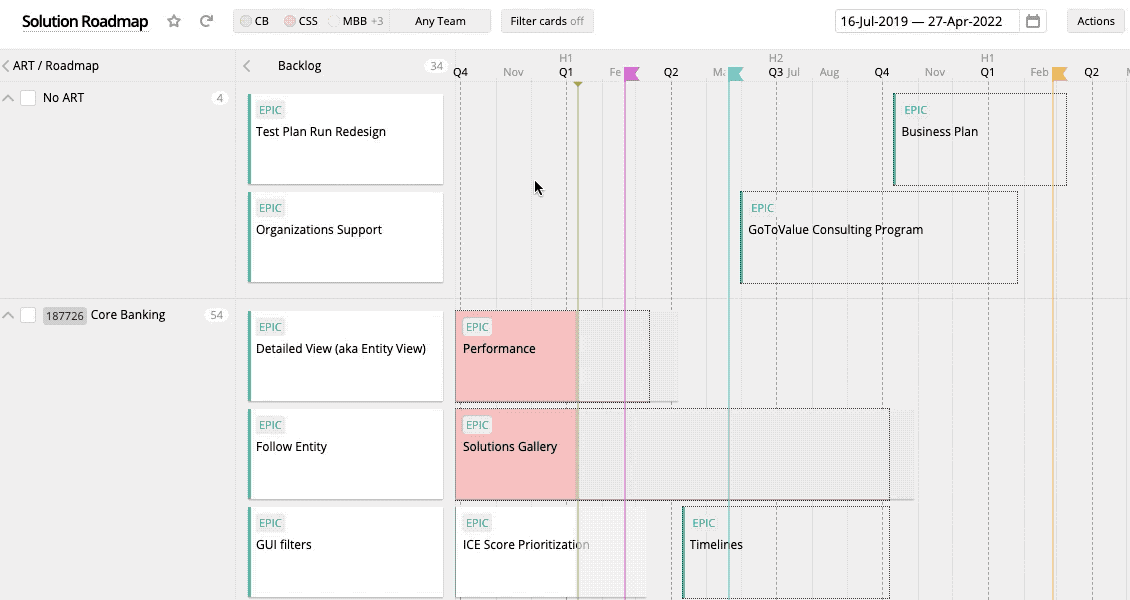Click the date range input field
1130x600 pixels.
pyautogui.click(x=925, y=20)
